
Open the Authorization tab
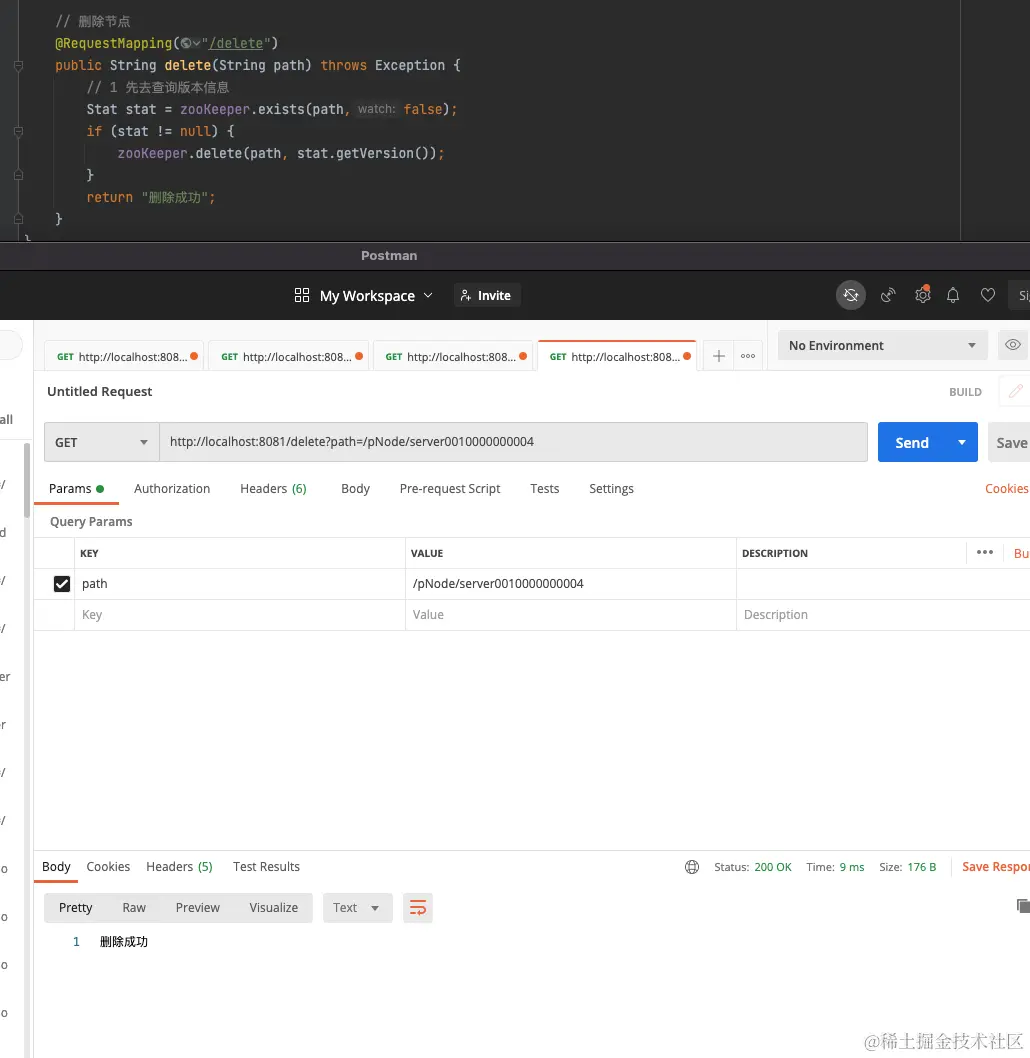[172, 489]
